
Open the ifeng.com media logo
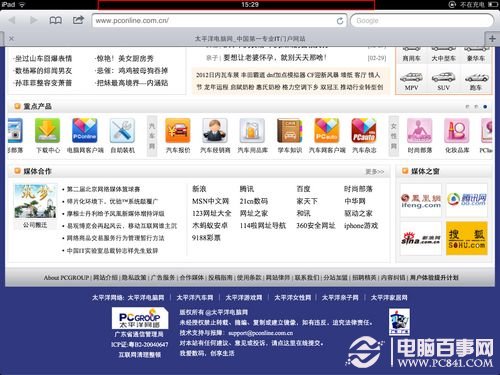coord(421,201)
